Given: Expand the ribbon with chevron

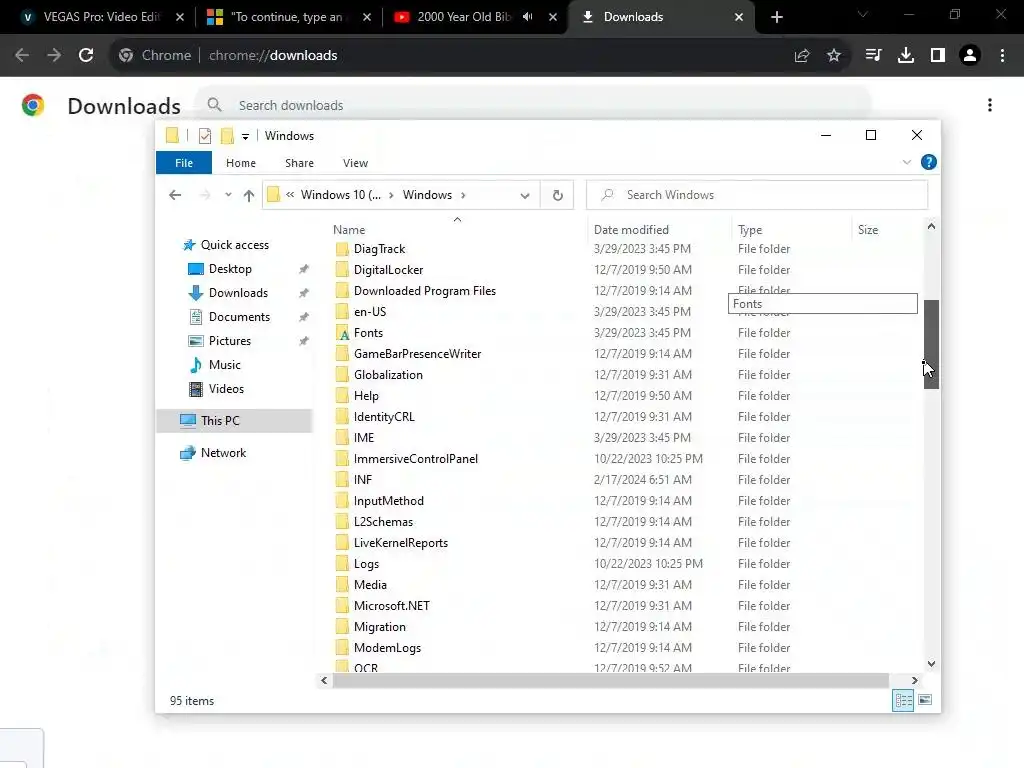Looking at the screenshot, I should 906,162.
